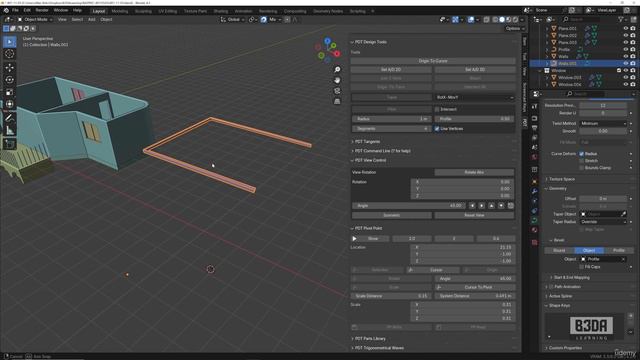Click the viewport zoom magnifier icon

(337, 70)
